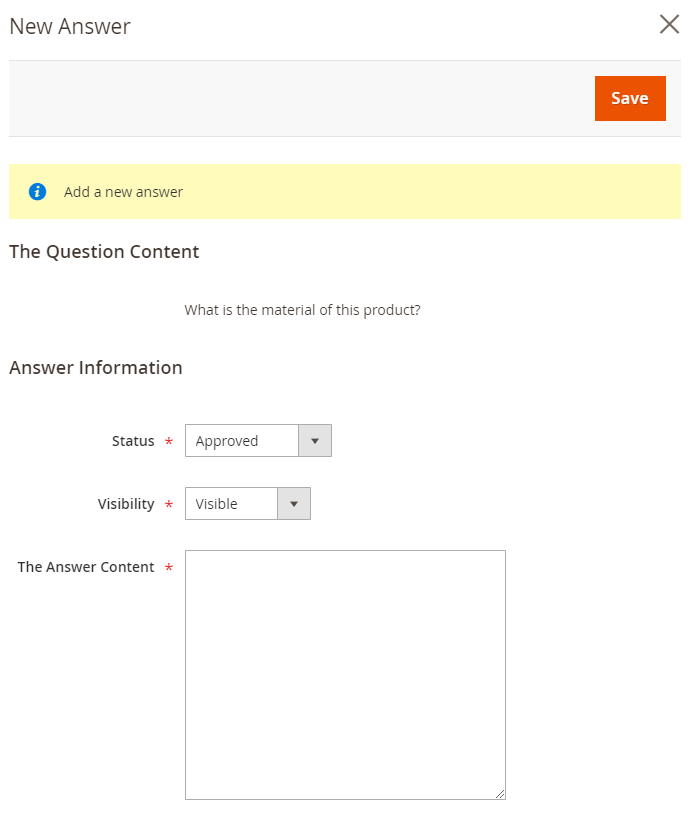Click the red asterisk beside Status
This screenshot has height=813, width=692.
168,442
